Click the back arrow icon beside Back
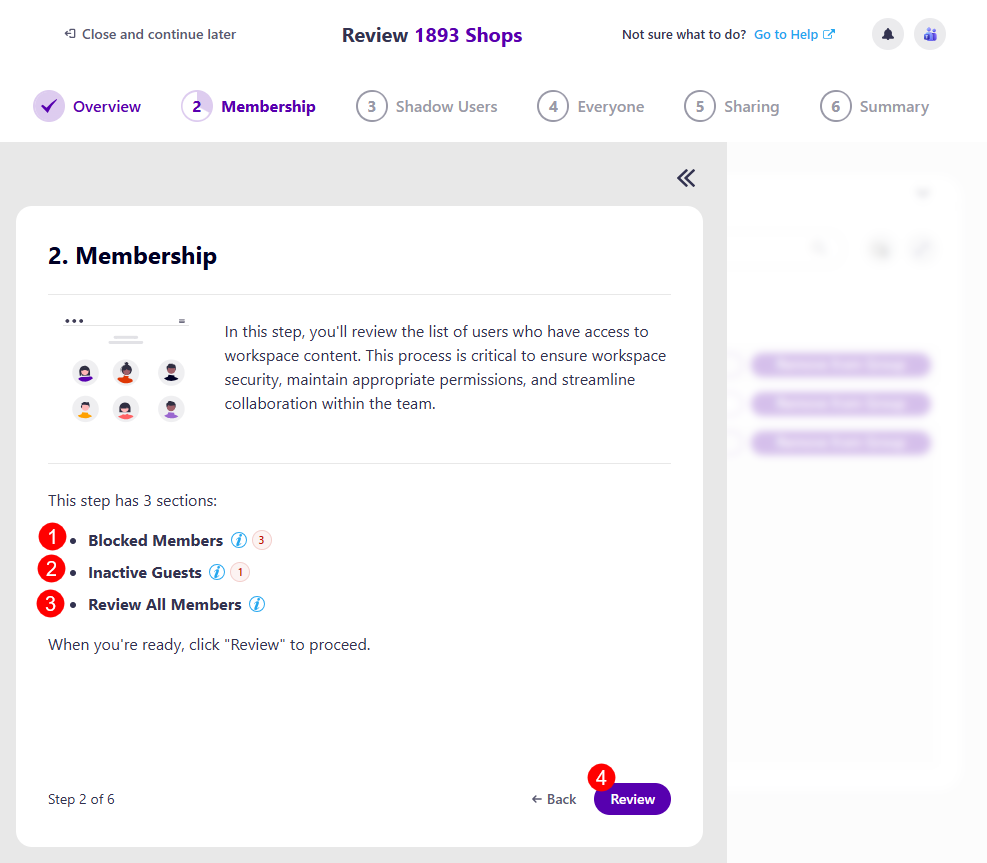 (x=536, y=799)
